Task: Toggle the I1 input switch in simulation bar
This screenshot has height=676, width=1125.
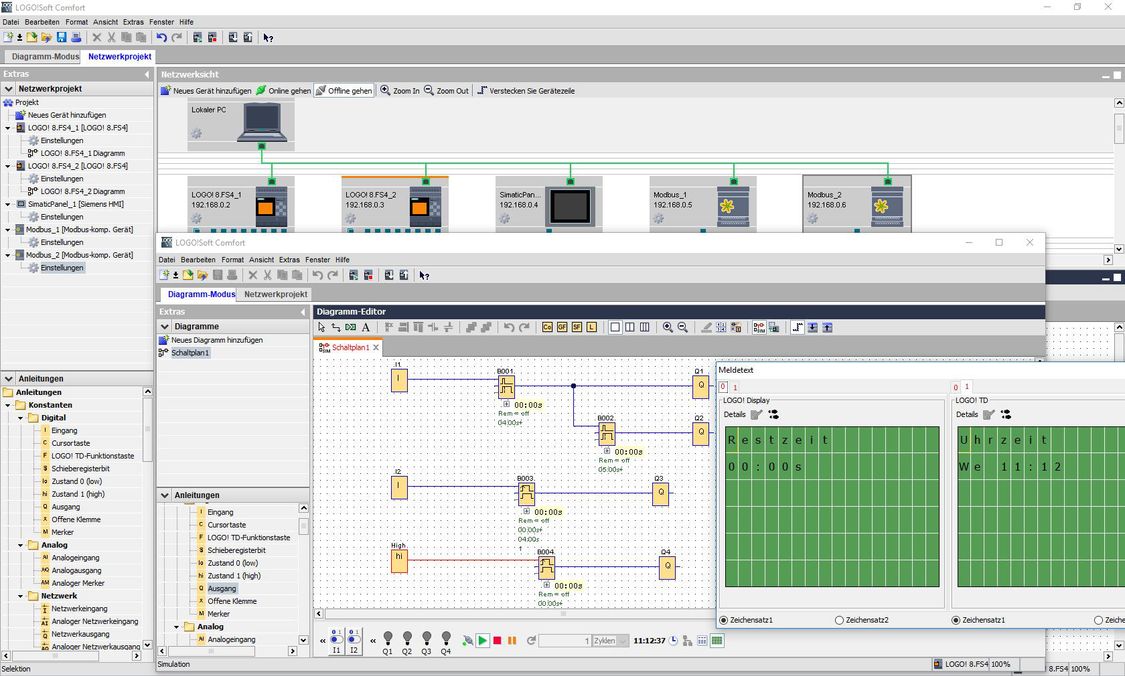Action: 336,638
